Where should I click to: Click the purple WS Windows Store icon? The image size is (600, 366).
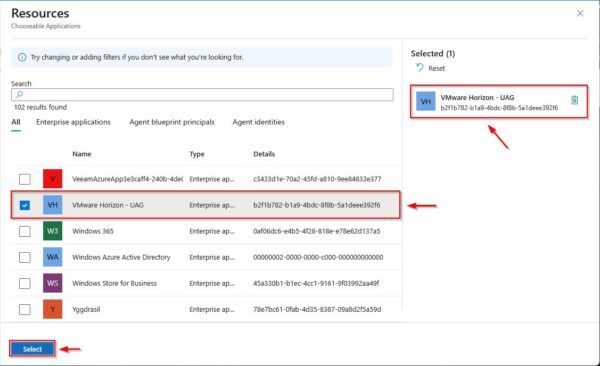52,283
